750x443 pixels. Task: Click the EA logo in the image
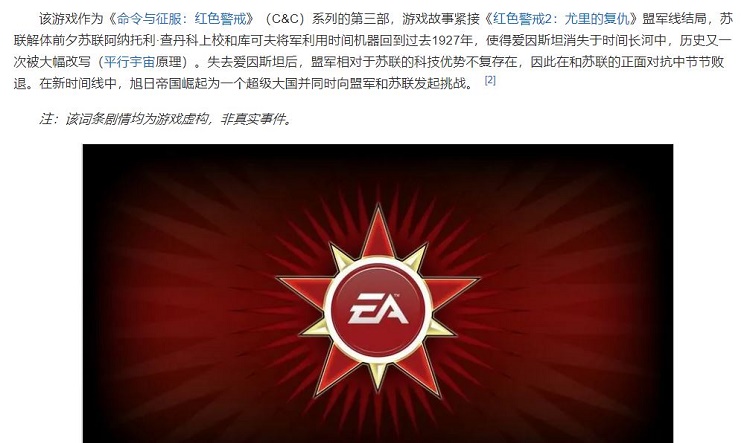tap(378, 309)
